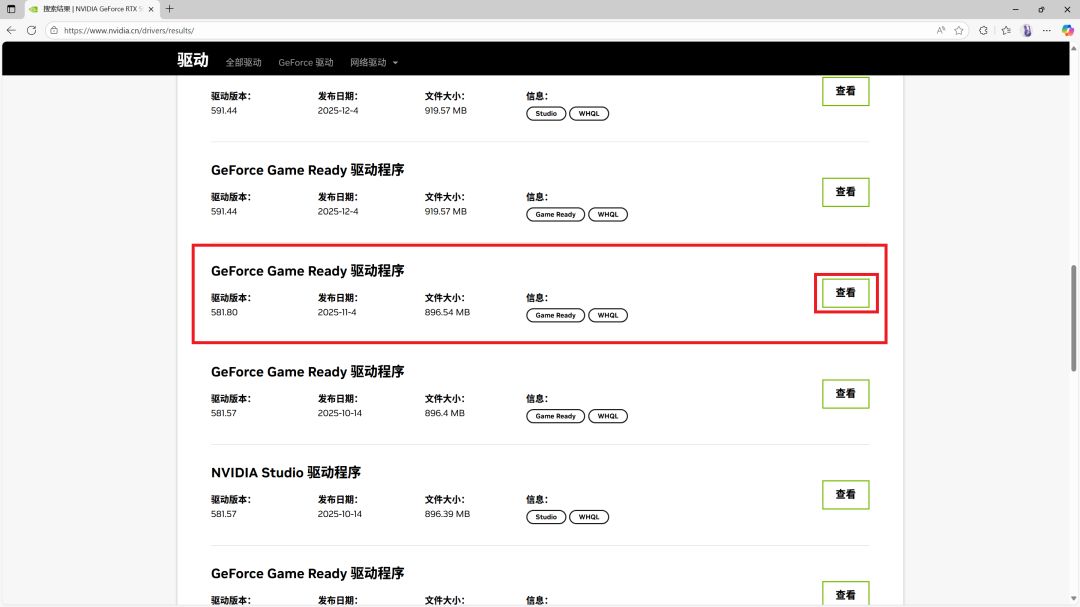Click the WHQL badge in the 896.39 MB row
The width and height of the screenshot is (1080, 607).
pos(589,517)
